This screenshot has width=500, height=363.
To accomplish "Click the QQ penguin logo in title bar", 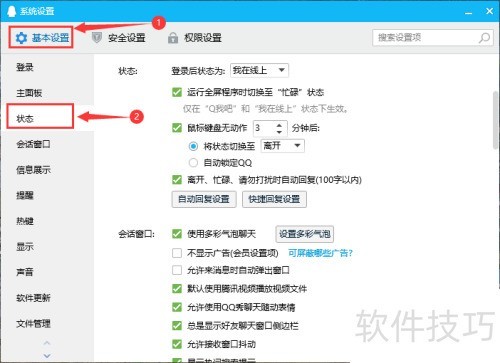I will [11, 11].
